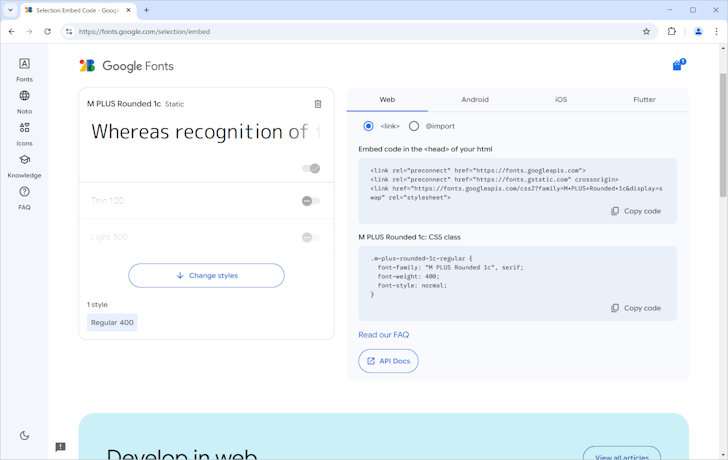Image resolution: width=728 pixels, height=460 pixels.
Task: Click the Google Fonts logo
Action: pos(126,66)
